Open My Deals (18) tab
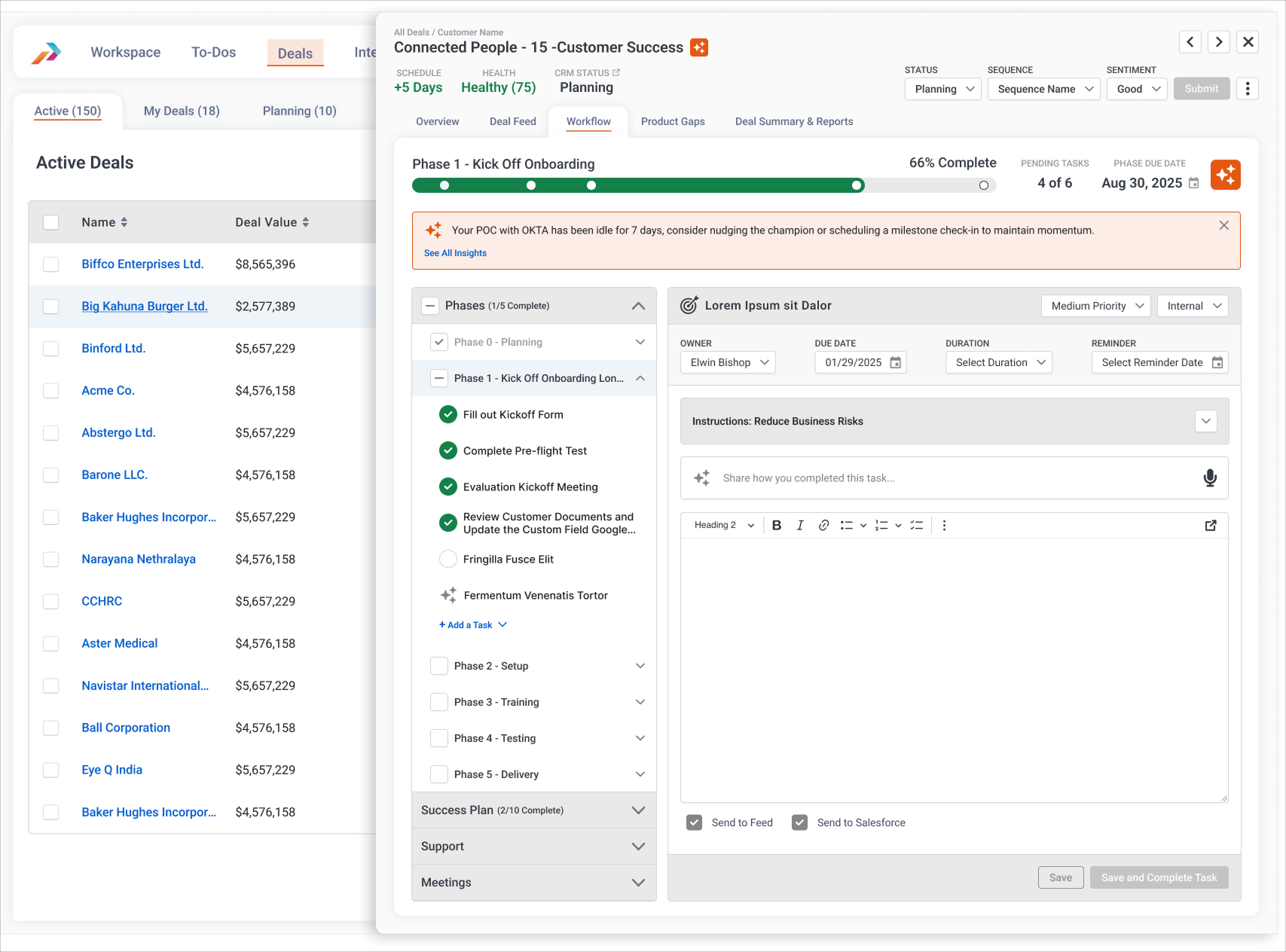 (x=182, y=111)
